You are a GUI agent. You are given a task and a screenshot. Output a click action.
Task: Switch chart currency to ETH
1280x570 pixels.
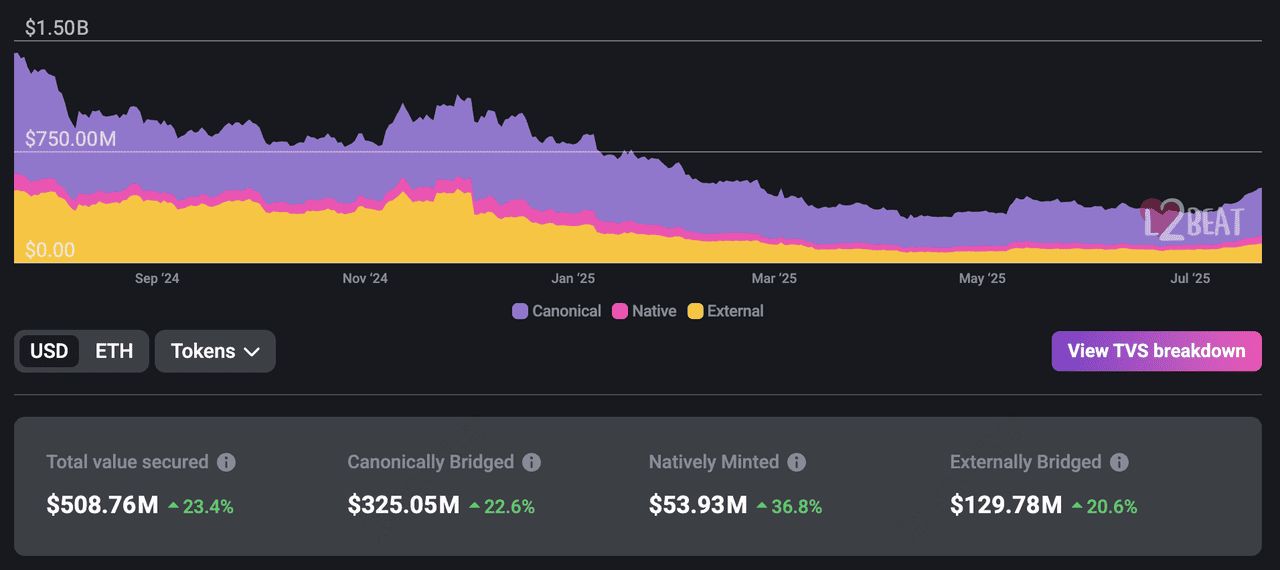(x=114, y=351)
